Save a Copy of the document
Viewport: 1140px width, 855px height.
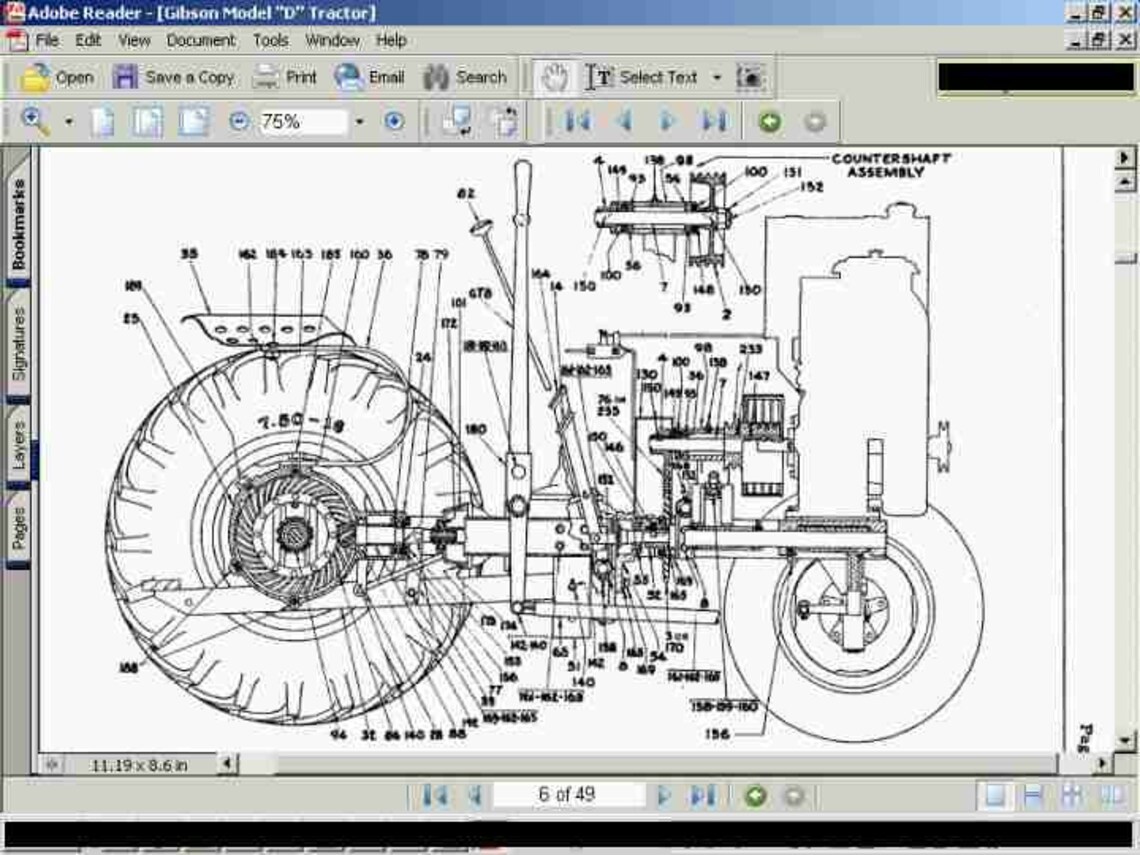pos(176,76)
